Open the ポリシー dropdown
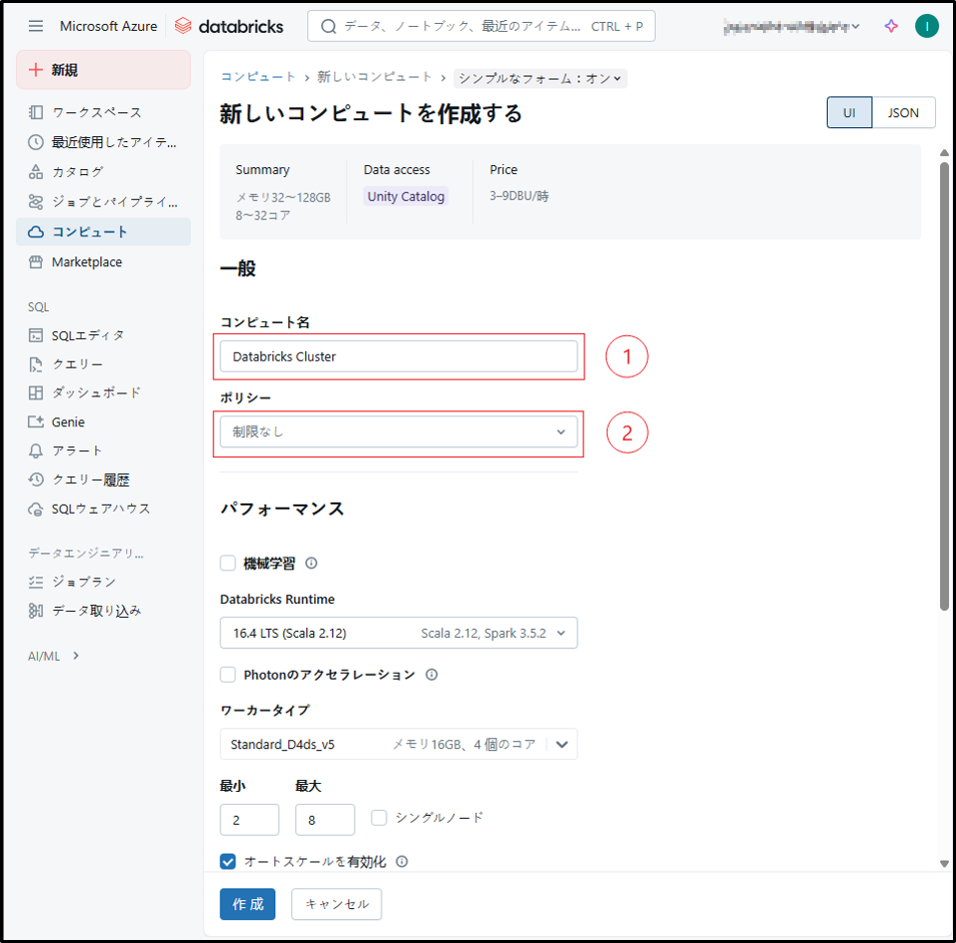Screen dimensions: 956x943 [x=398, y=432]
